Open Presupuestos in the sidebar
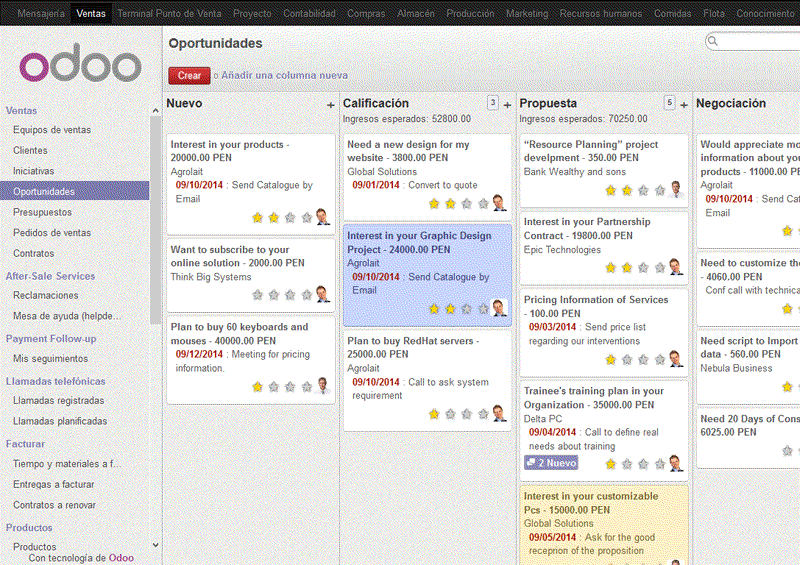This screenshot has width=800, height=565. [42, 212]
